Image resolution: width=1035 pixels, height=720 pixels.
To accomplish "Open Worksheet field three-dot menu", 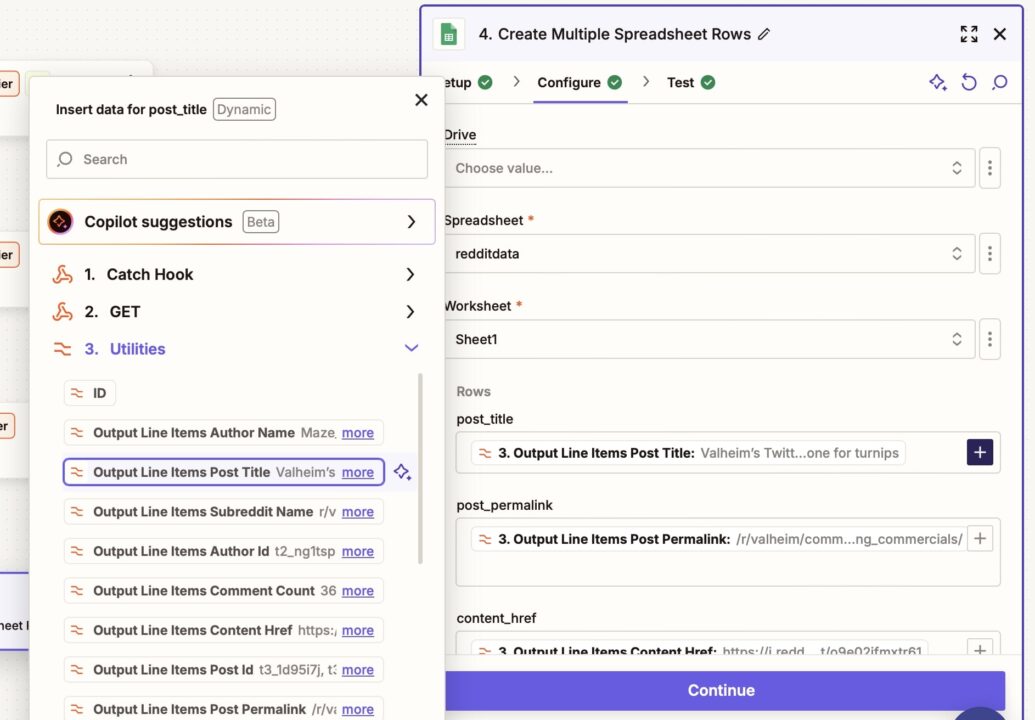I will pos(989,339).
